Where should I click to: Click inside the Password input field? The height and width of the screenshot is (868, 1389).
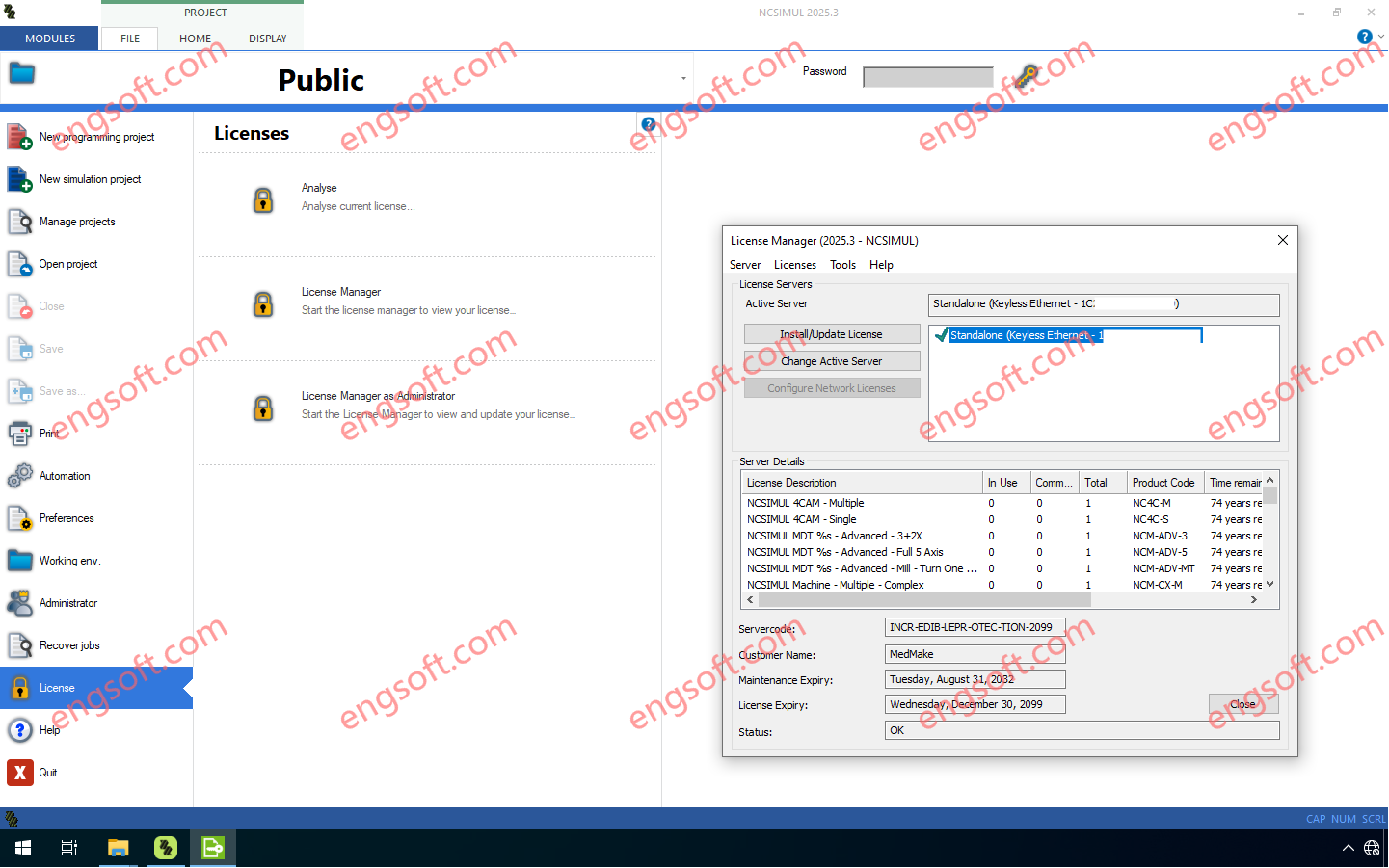928,77
